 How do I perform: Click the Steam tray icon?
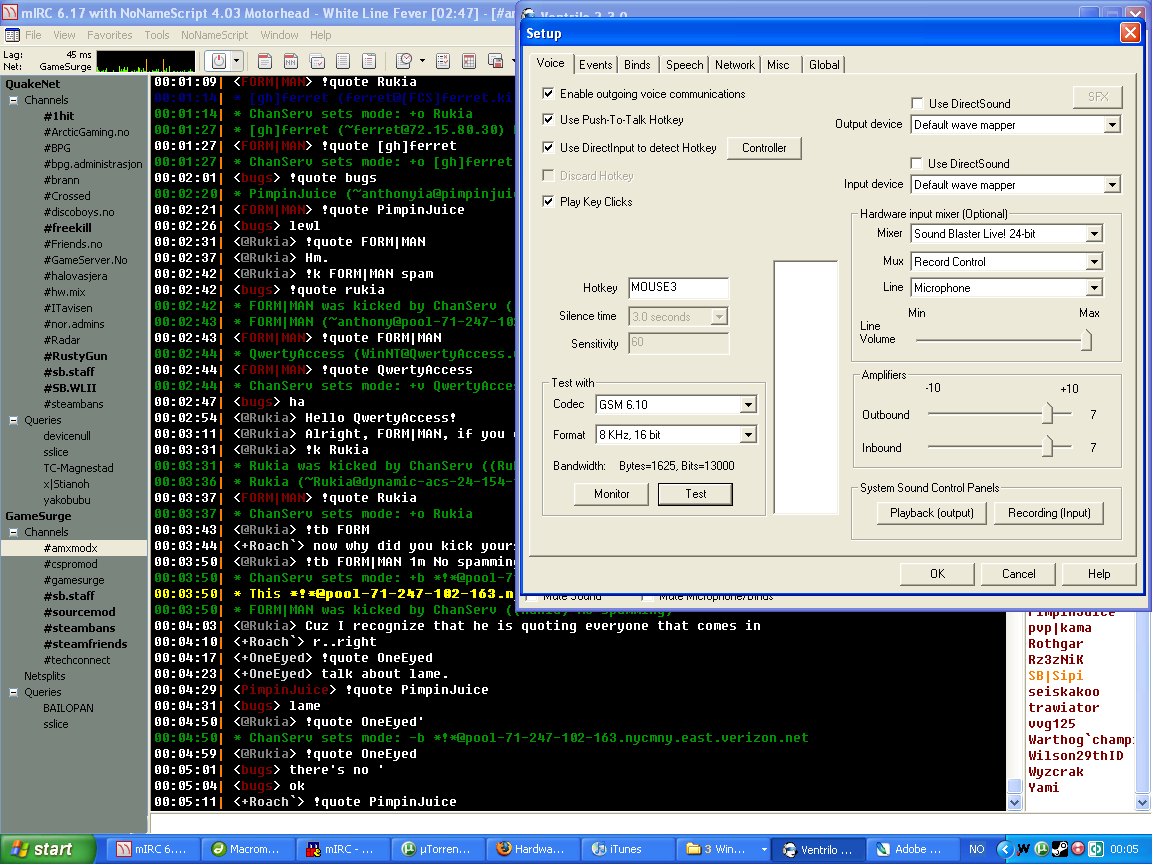point(1059,849)
